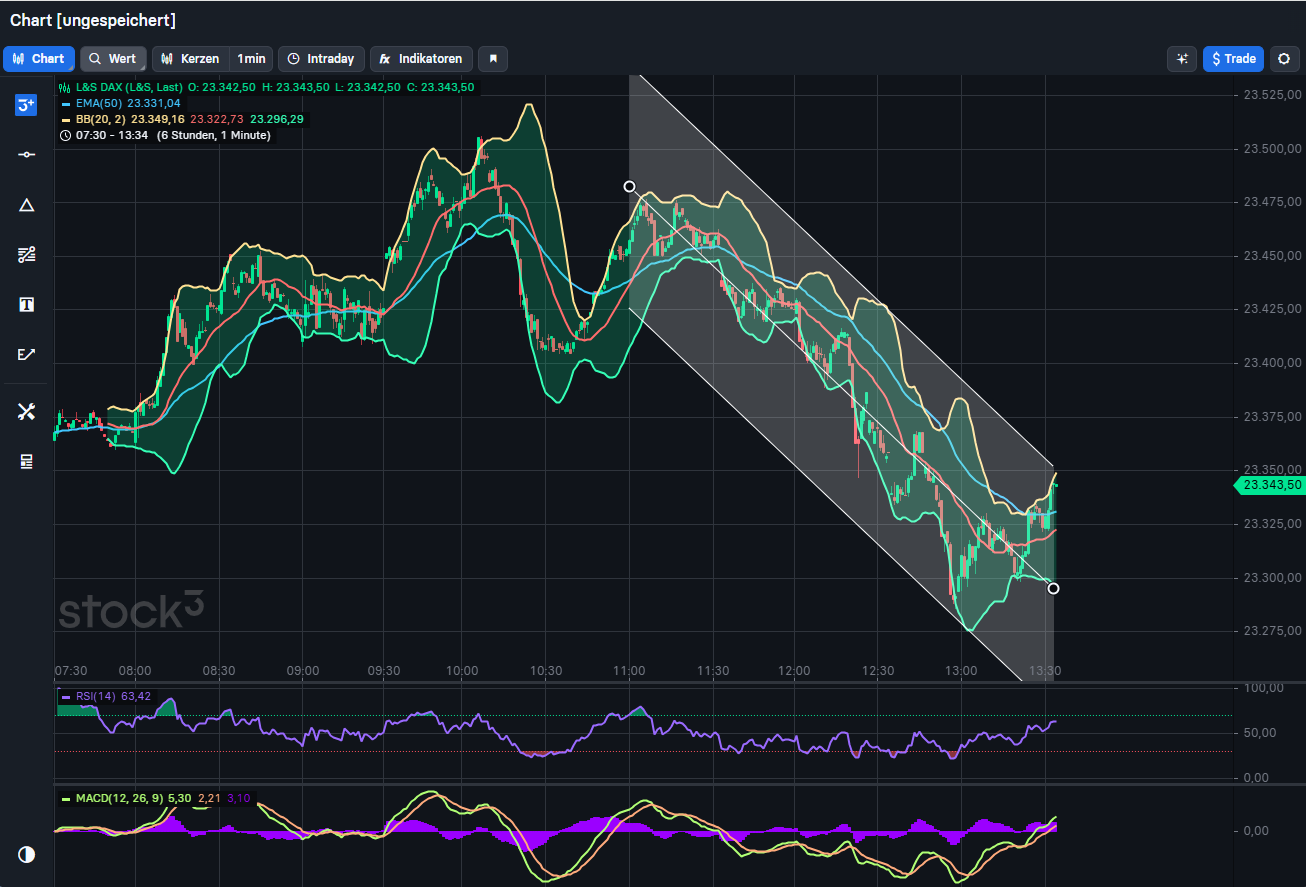The height and width of the screenshot is (887, 1306).
Task: Select the Fibonacci lines tool icon
Action: [26, 255]
